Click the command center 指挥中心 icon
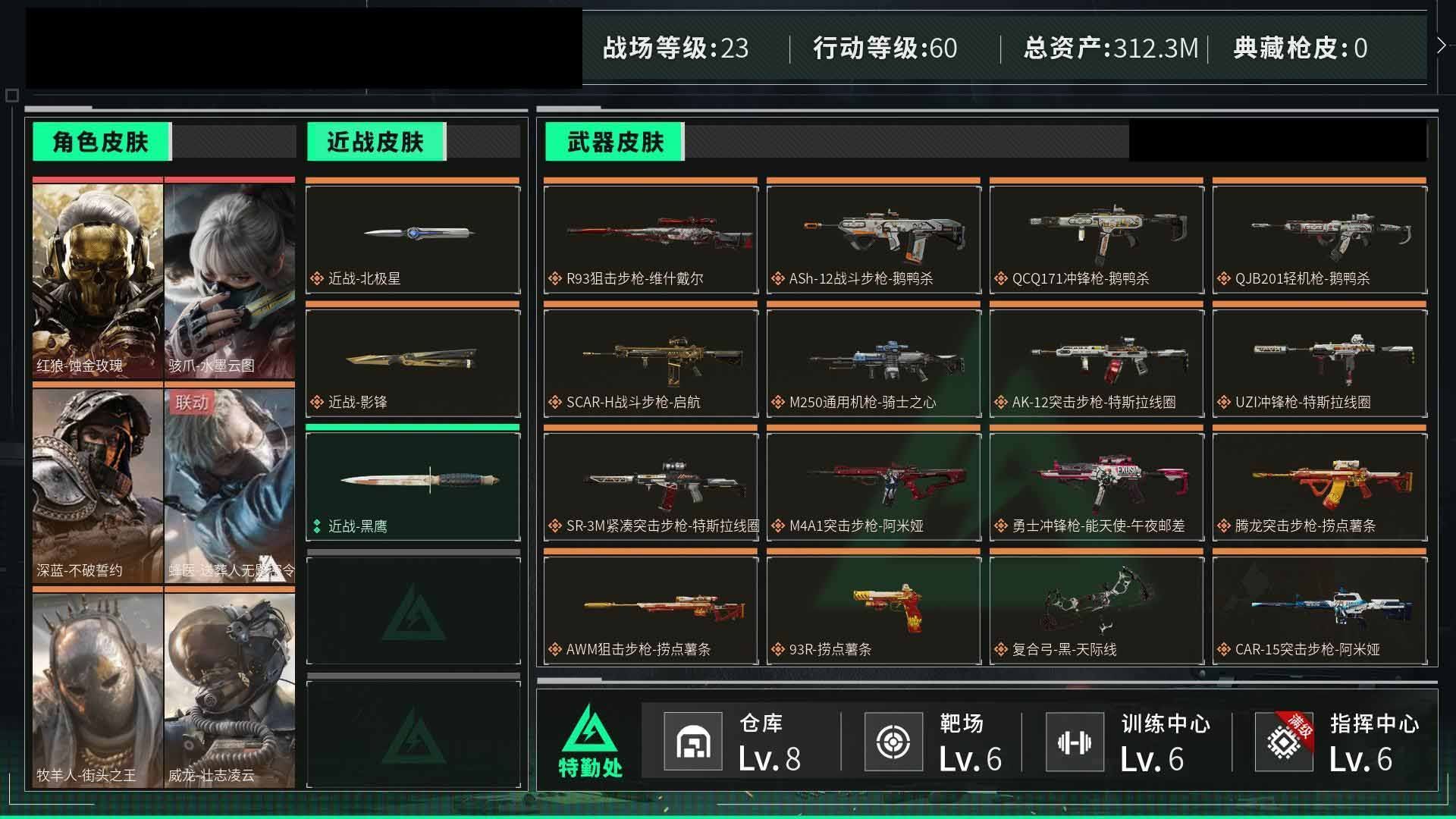 point(1284,742)
